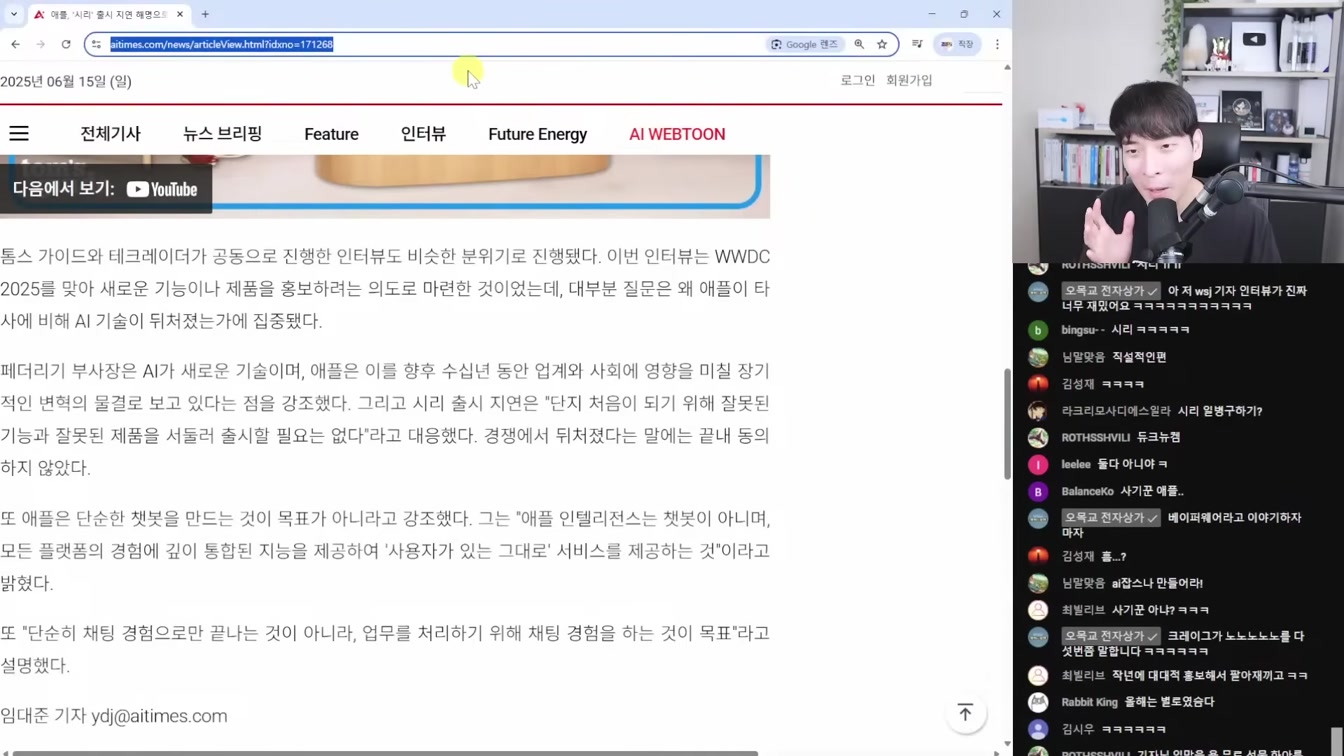Reload the aitimes.com article page
The height and width of the screenshot is (756, 1344).
point(66,44)
